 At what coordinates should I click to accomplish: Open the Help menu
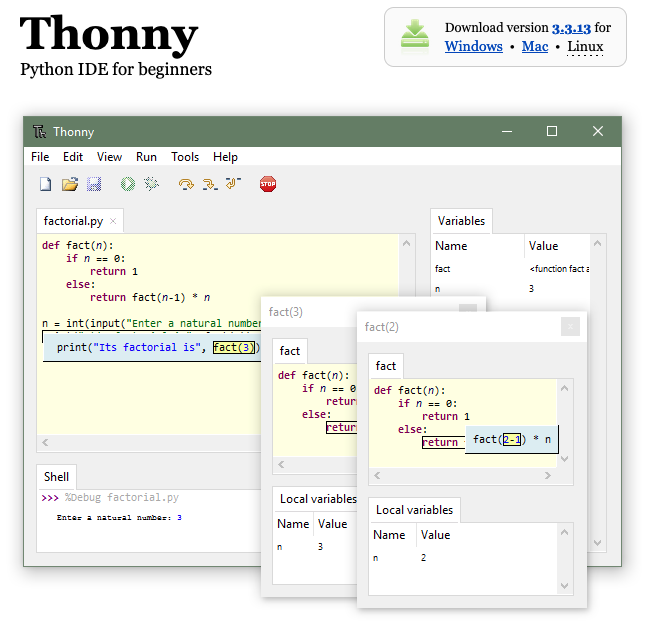point(225,157)
